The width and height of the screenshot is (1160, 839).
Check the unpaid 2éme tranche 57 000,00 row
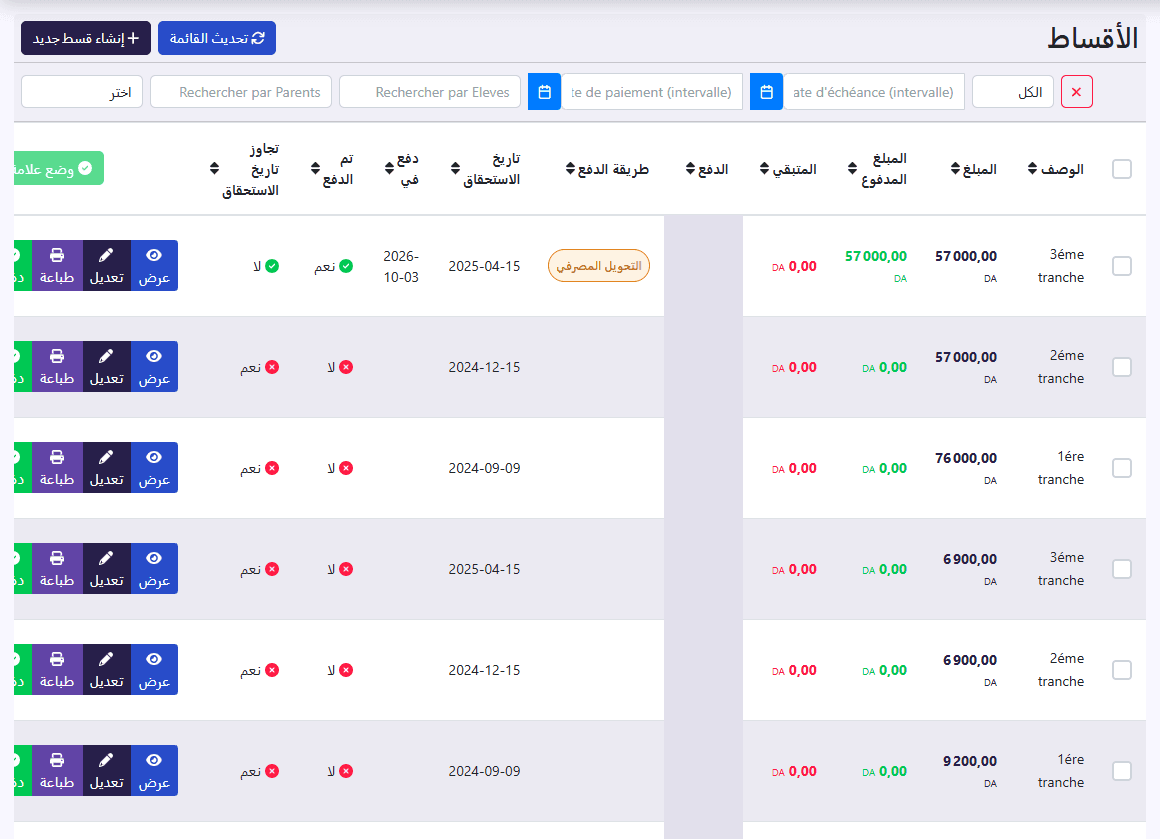tap(1122, 366)
